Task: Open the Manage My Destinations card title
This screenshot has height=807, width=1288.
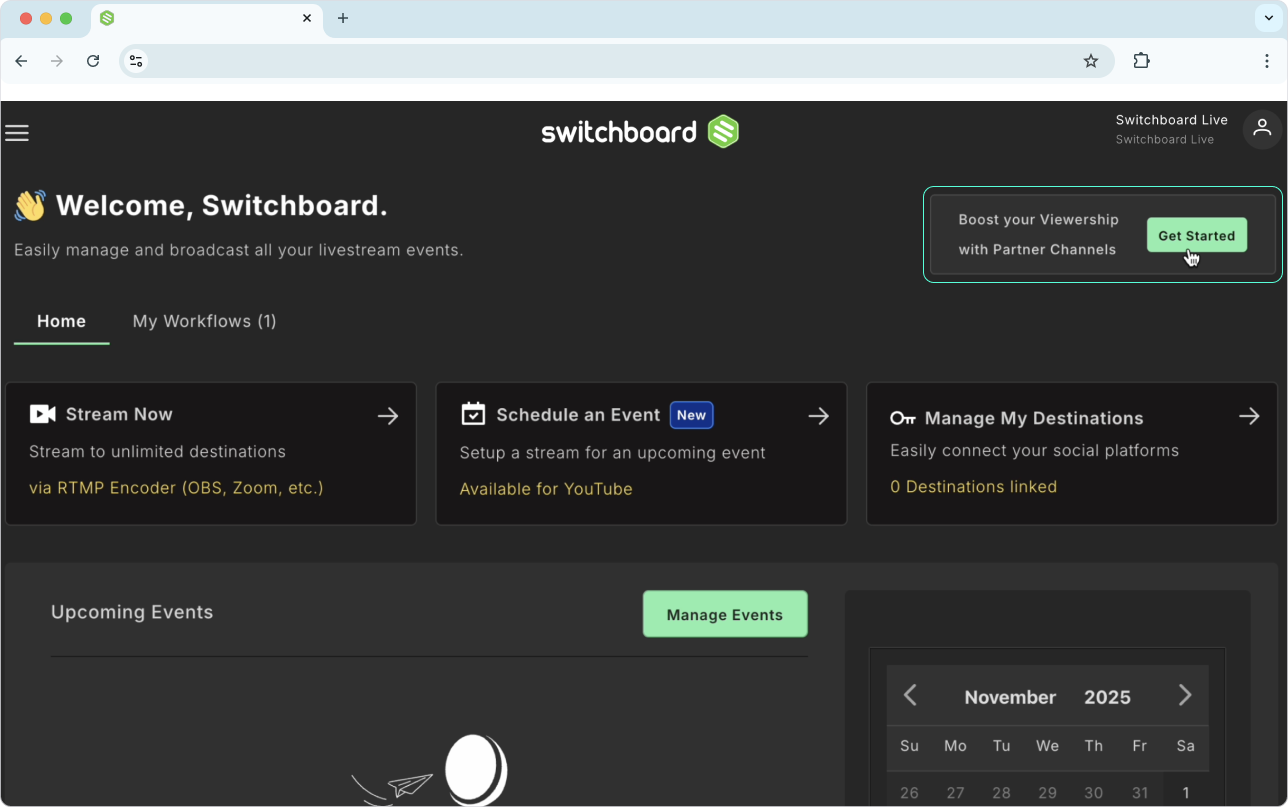Action: pyautogui.click(x=1034, y=418)
